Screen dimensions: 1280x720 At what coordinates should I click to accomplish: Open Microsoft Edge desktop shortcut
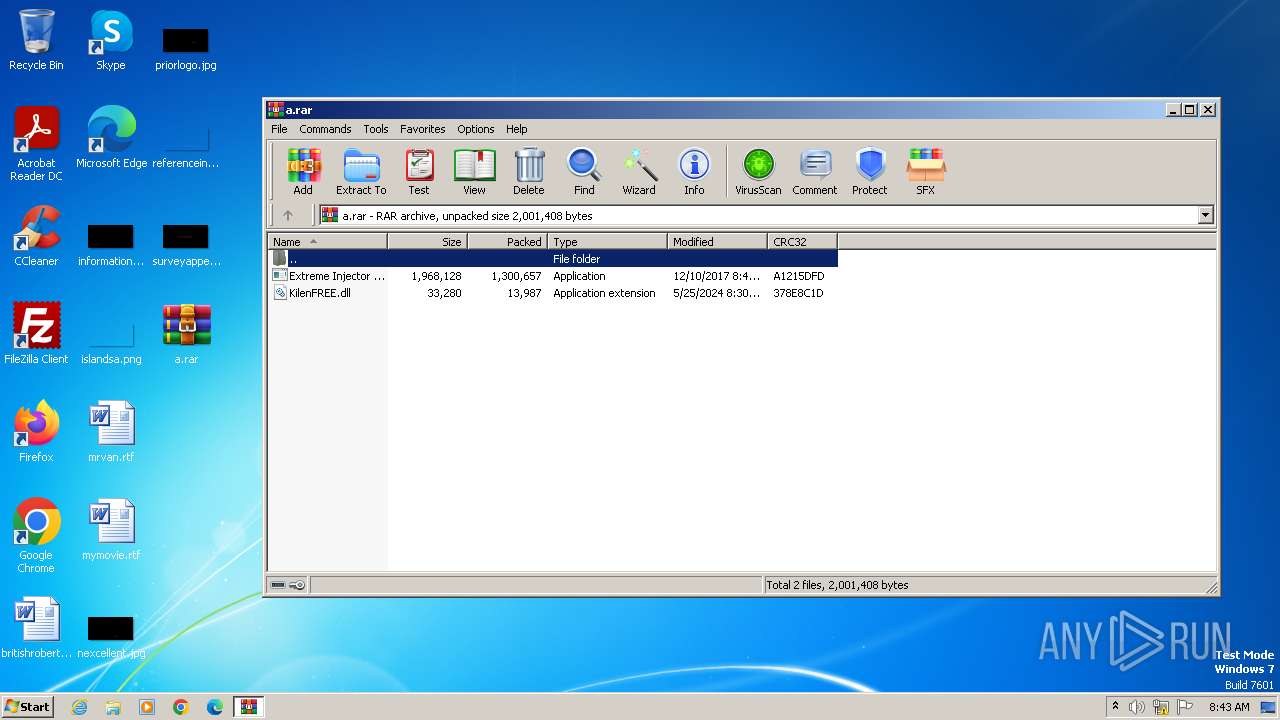click(x=111, y=139)
